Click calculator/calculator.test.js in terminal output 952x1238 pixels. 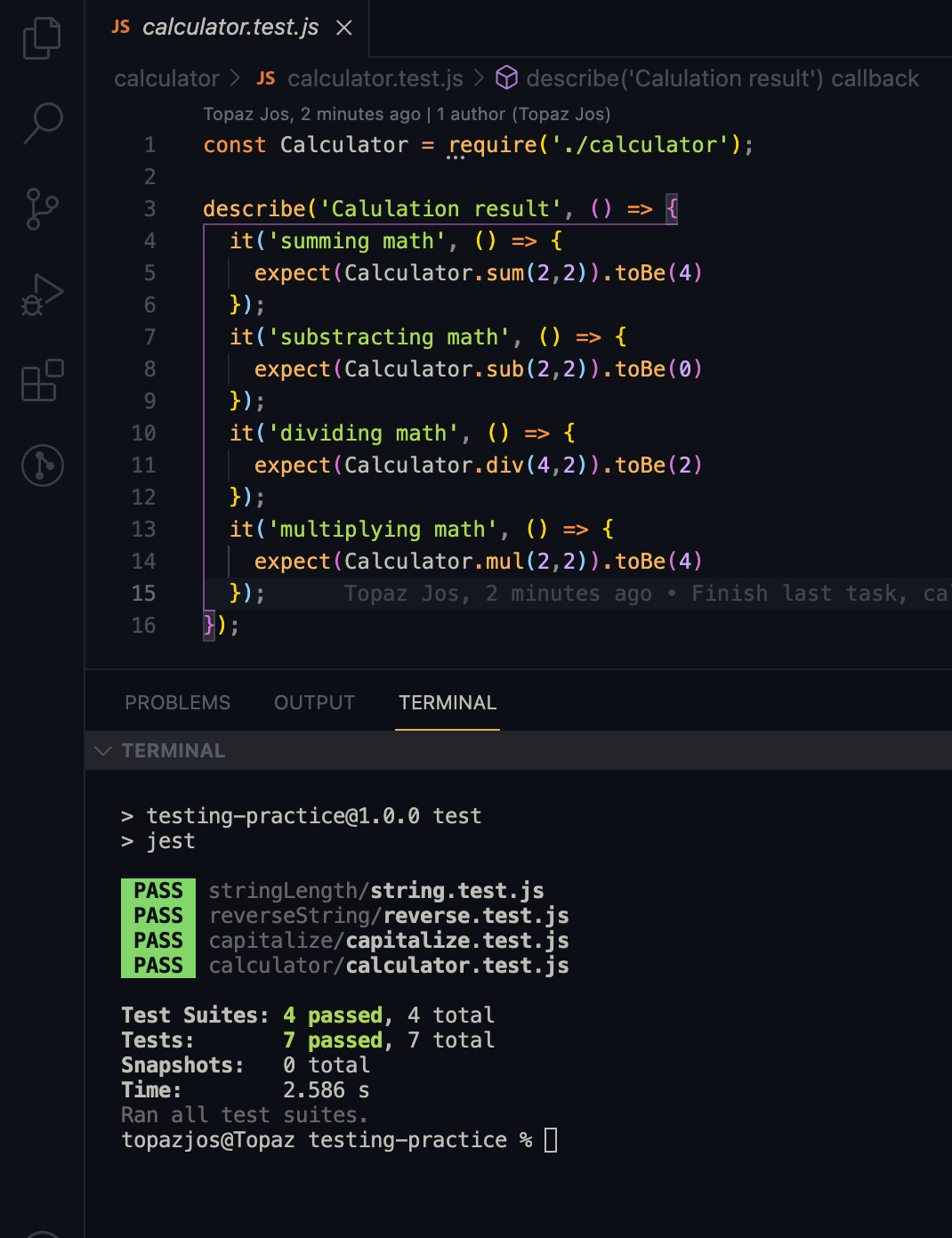[x=389, y=966]
